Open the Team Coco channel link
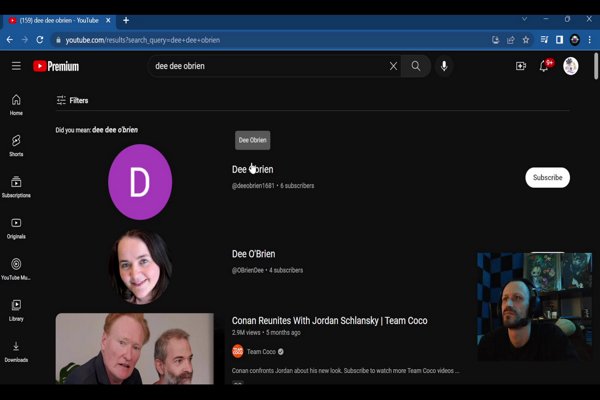 click(x=261, y=351)
